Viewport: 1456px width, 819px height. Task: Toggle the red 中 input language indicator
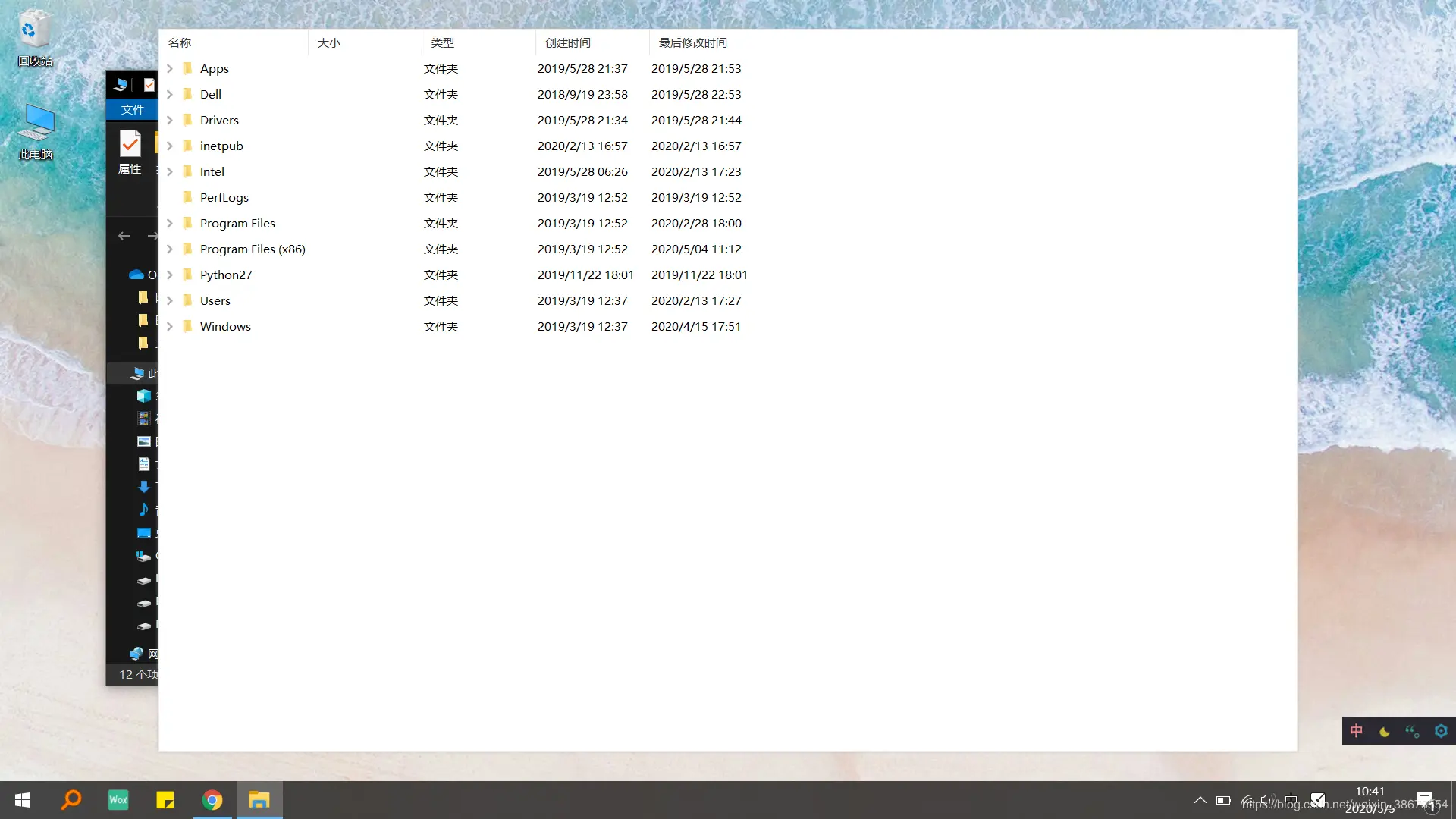tap(1357, 731)
